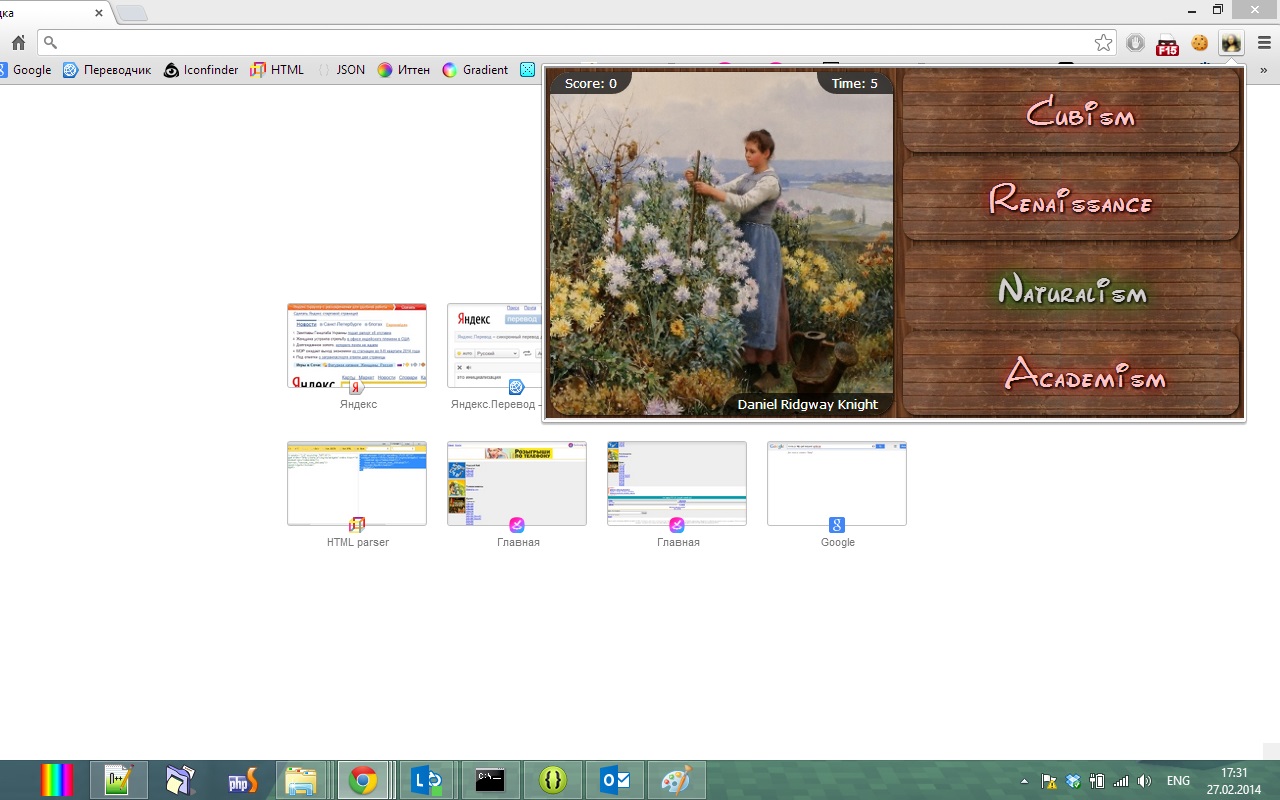Open the network signal tray icon
This screenshot has height=800, width=1280.
tap(1121, 781)
